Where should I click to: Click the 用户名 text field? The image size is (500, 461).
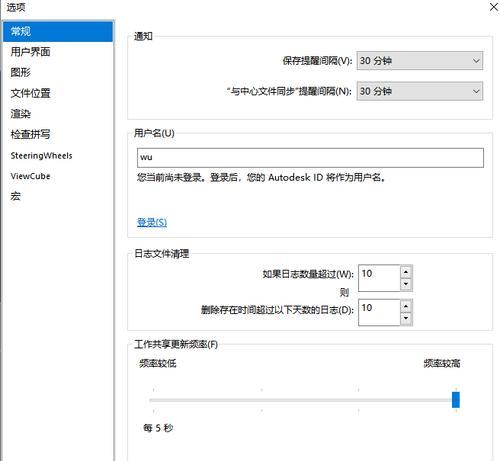310,158
